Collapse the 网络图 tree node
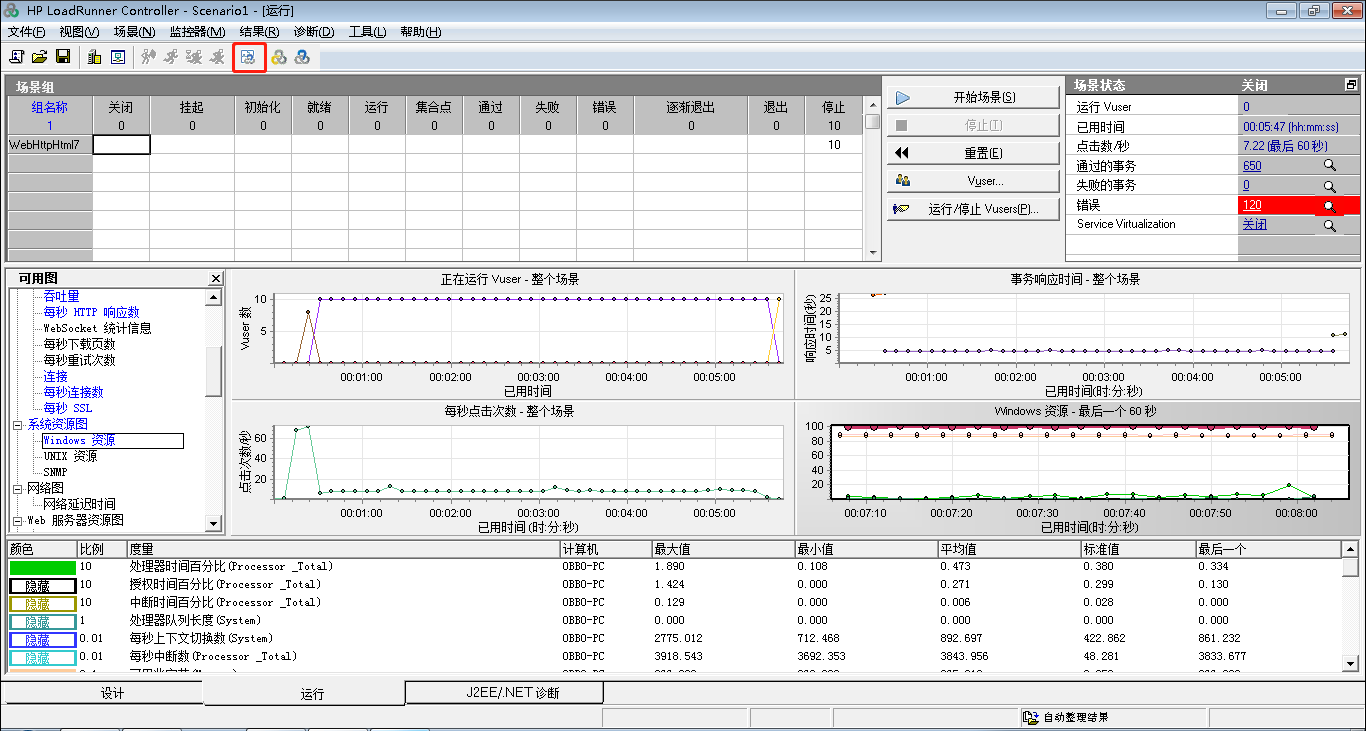Screen dimensions: 1366x731 coord(17,489)
